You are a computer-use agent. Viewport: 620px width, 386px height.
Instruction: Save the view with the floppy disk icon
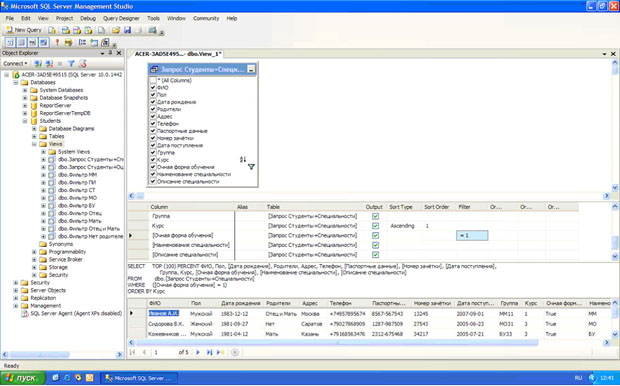click(127, 30)
